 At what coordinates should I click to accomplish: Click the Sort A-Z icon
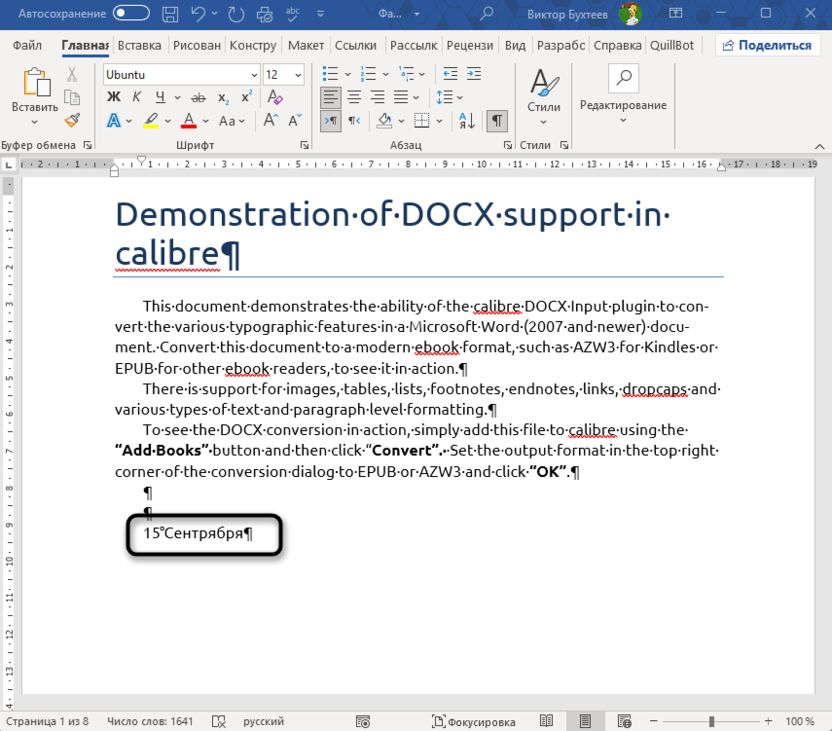(x=467, y=121)
